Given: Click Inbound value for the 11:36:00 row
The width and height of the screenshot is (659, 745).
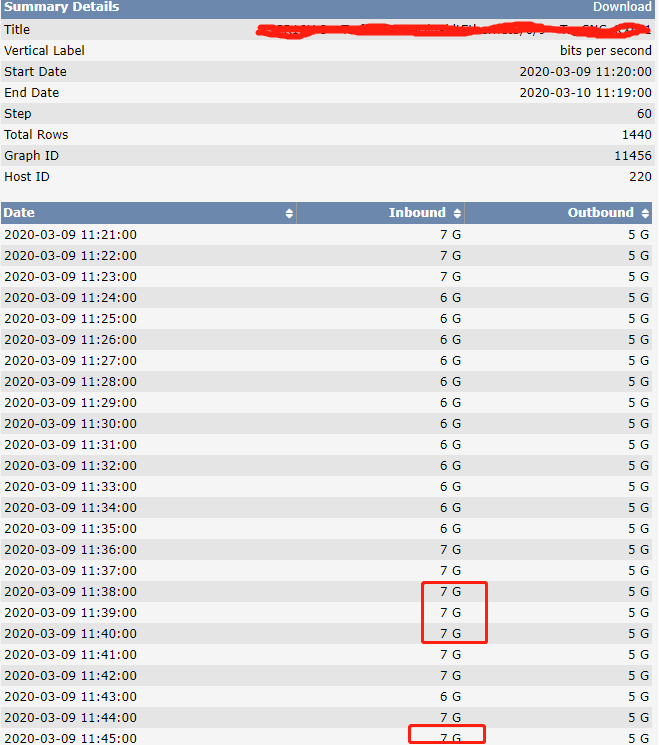Looking at the screenshot, I should point(450,550).
